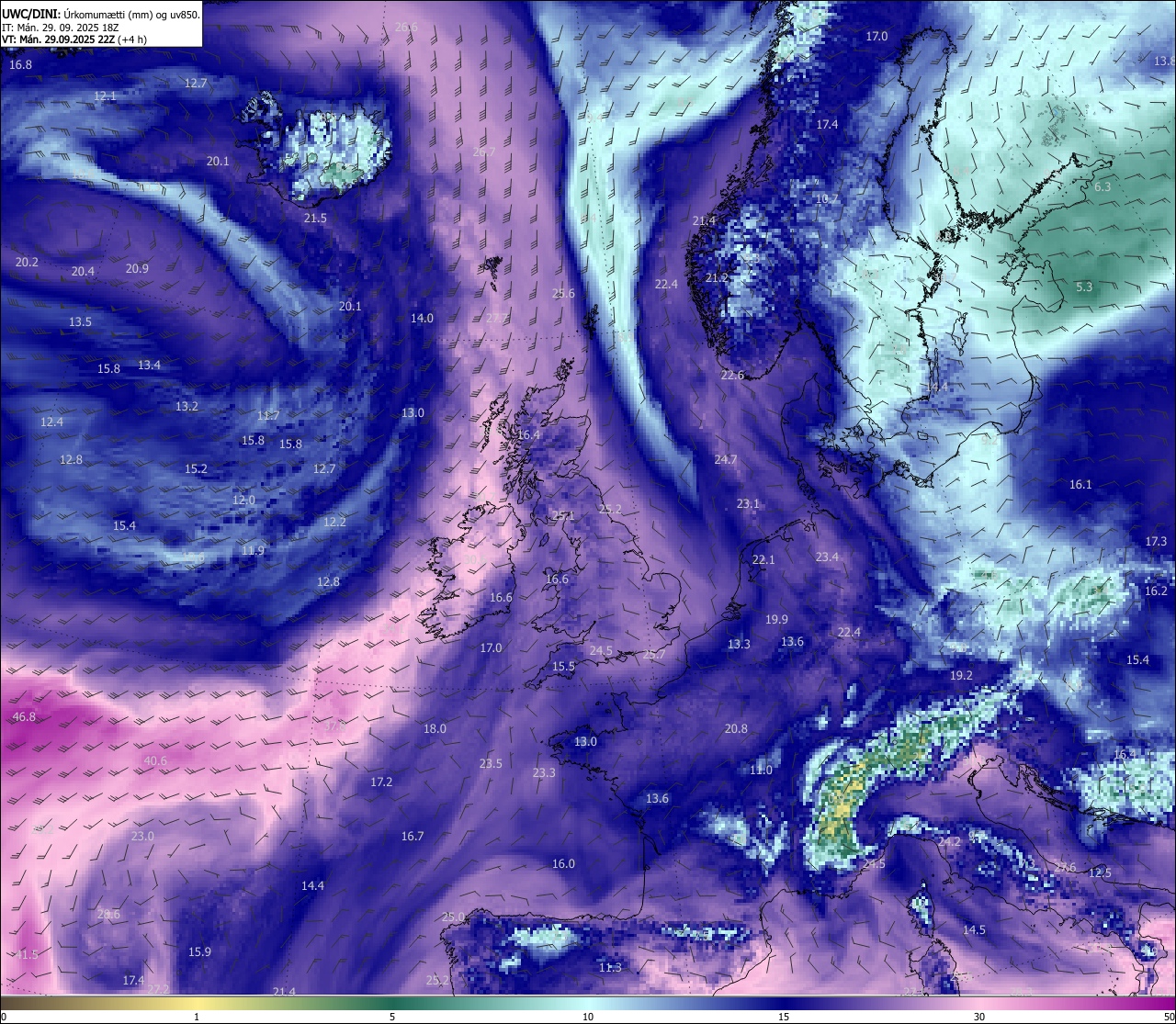Click the 13.5 value over the Atlantic
Viewport: 1176px width, 1024px height.
pyautogui.click(x=80, y=321)
